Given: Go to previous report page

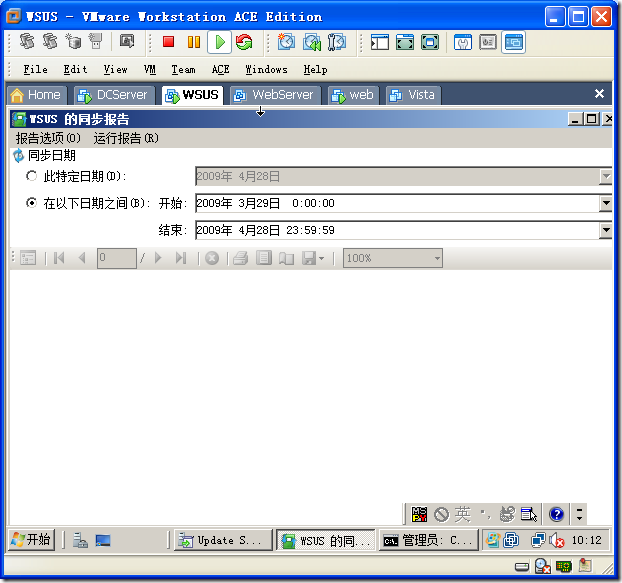Looking at the screenshot, I should click(82, 258).
